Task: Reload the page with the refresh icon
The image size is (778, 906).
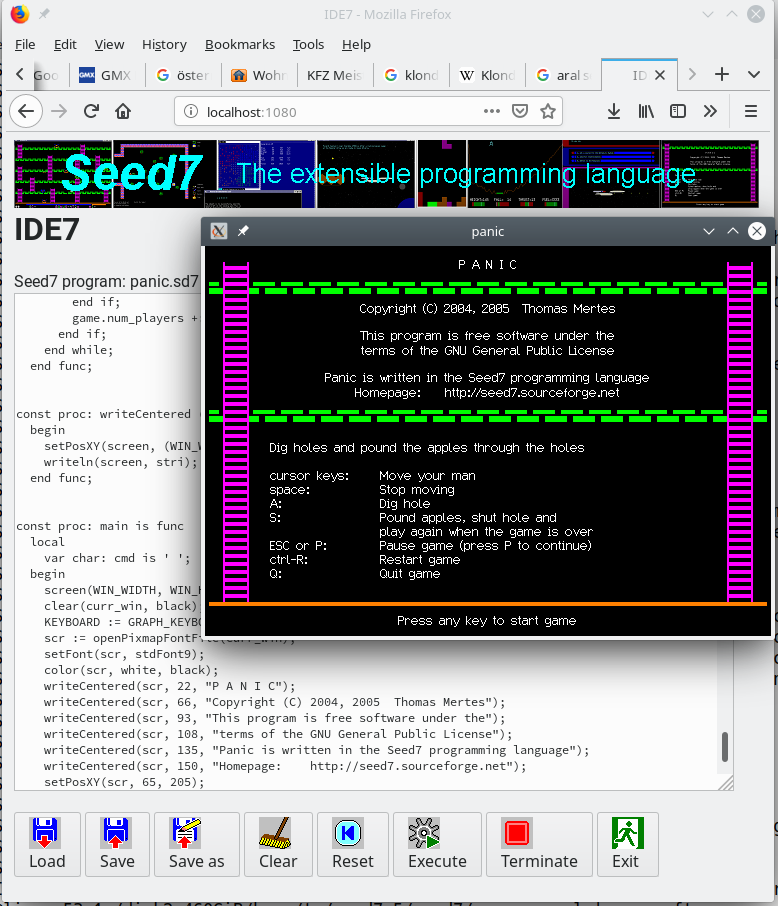Action: coord(91,111)
